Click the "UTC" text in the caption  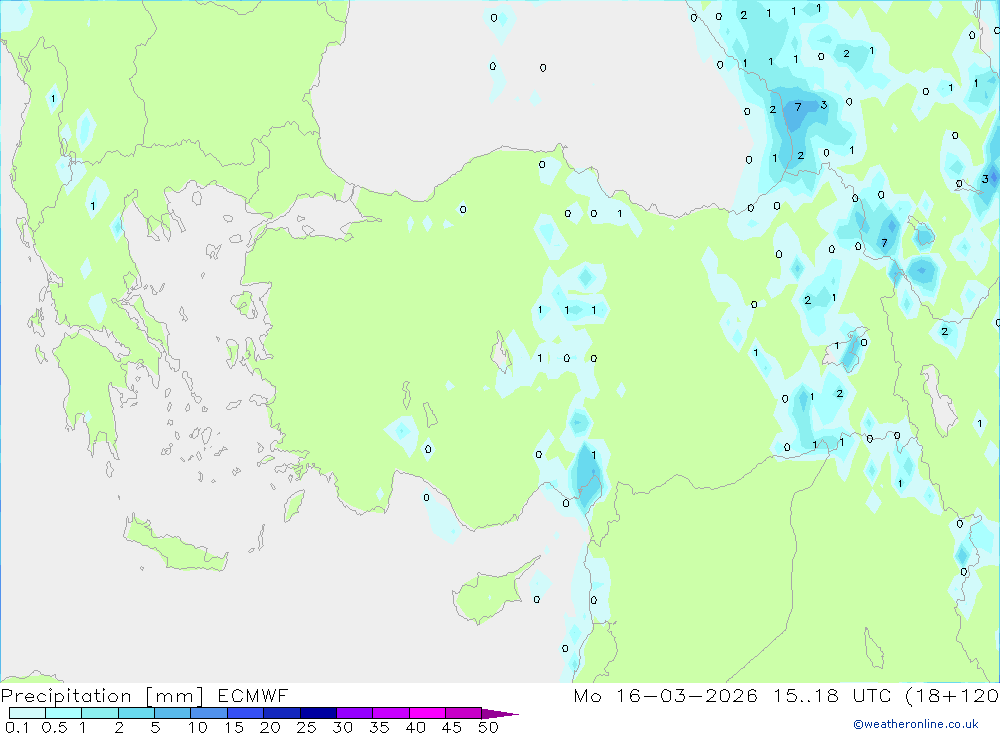tap(872, 695)
